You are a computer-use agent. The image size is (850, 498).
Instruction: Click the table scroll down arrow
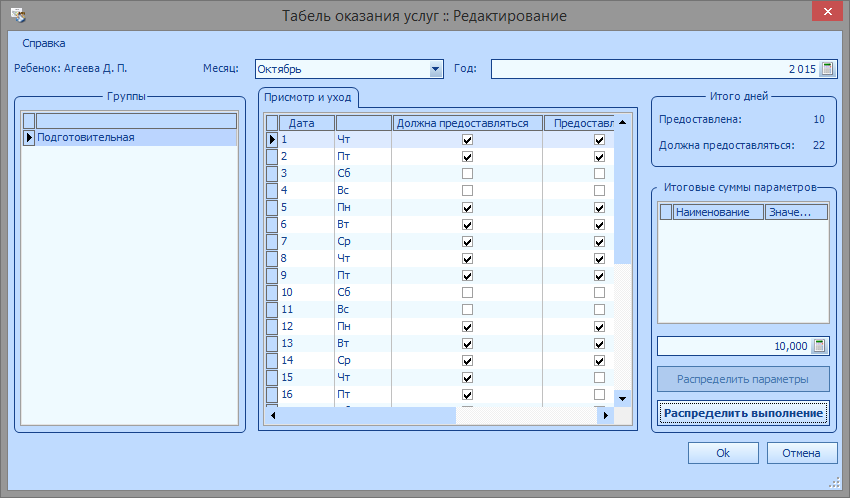(622, 399)
